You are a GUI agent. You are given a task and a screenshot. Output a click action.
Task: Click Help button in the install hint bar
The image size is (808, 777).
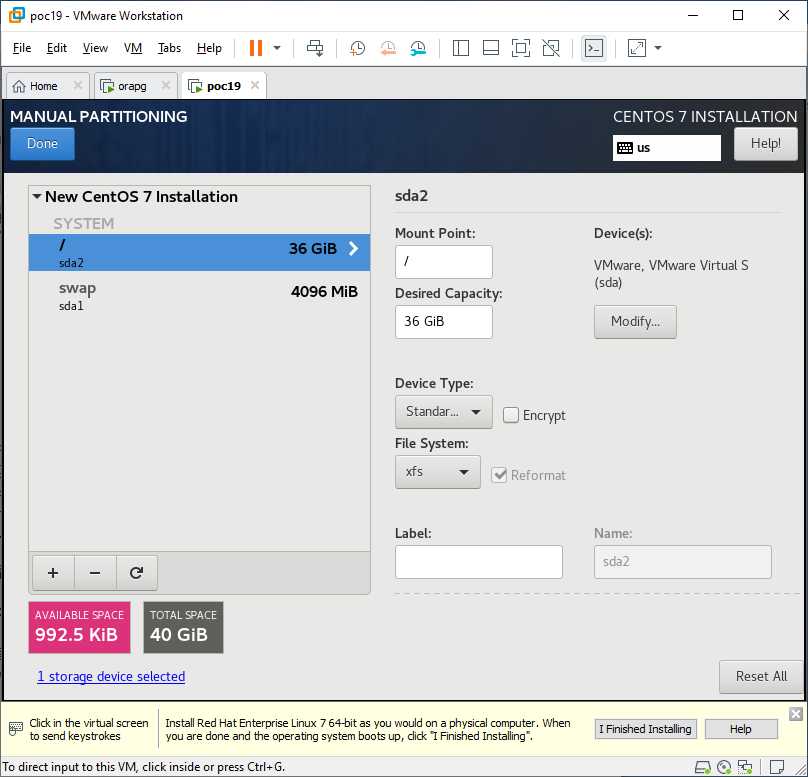point(740,729)
